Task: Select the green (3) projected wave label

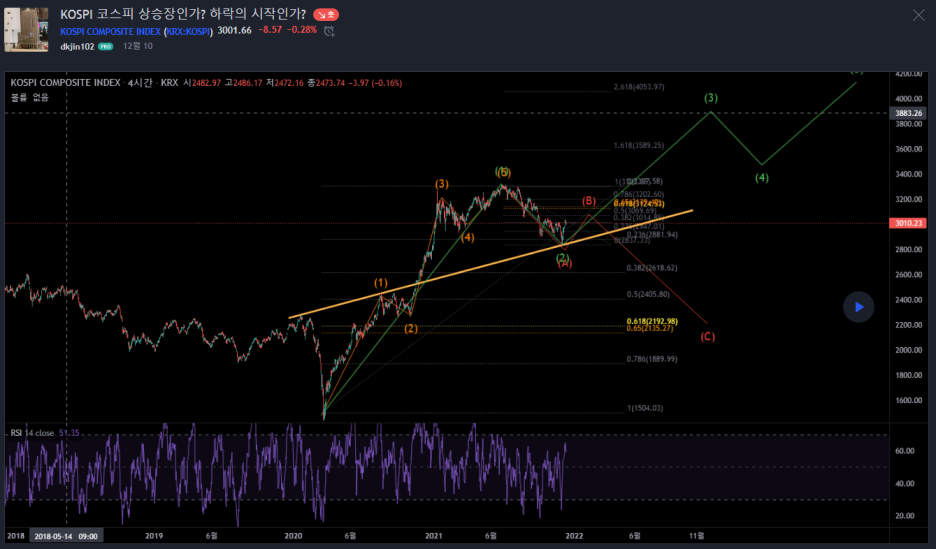Action: click(710, 98)
